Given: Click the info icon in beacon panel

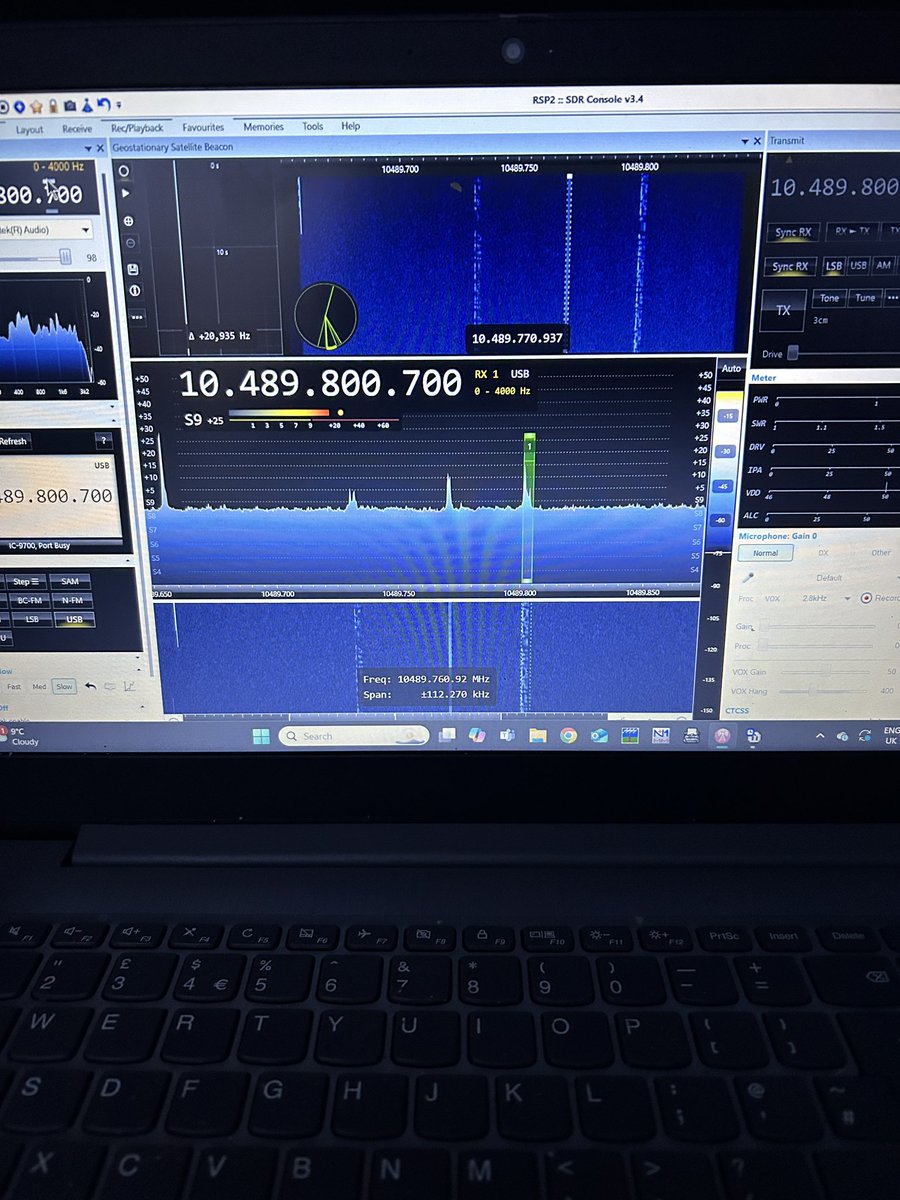Looking at the screenshot, I should coord(135,291).
